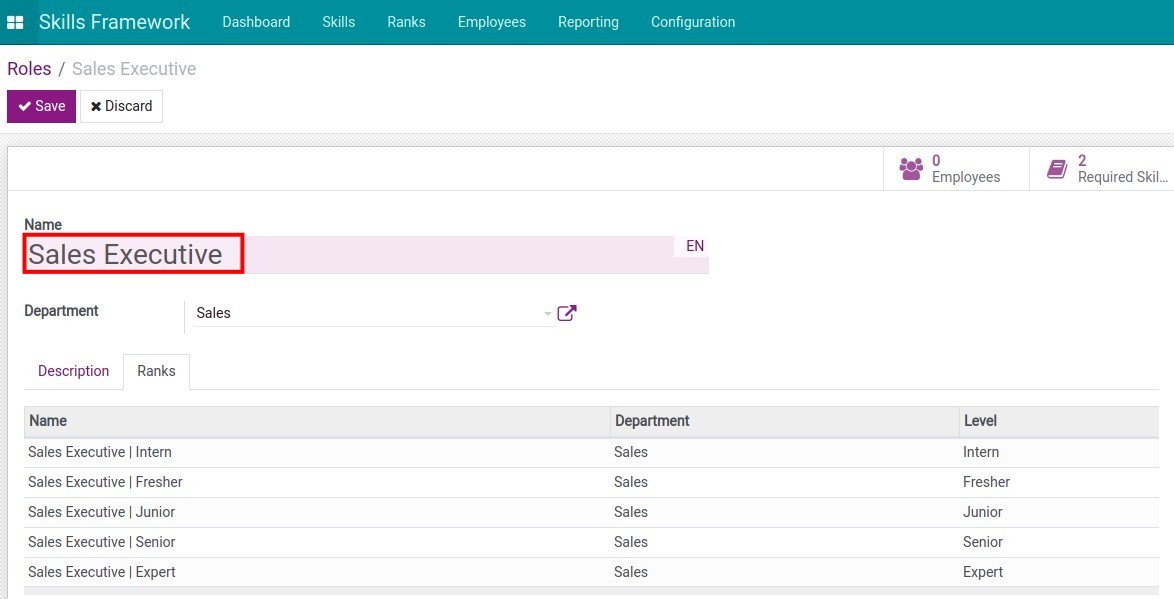This screenshot has width=1174, height=599.
Task: Sort by the Level column header
Action: pos(979,420)
